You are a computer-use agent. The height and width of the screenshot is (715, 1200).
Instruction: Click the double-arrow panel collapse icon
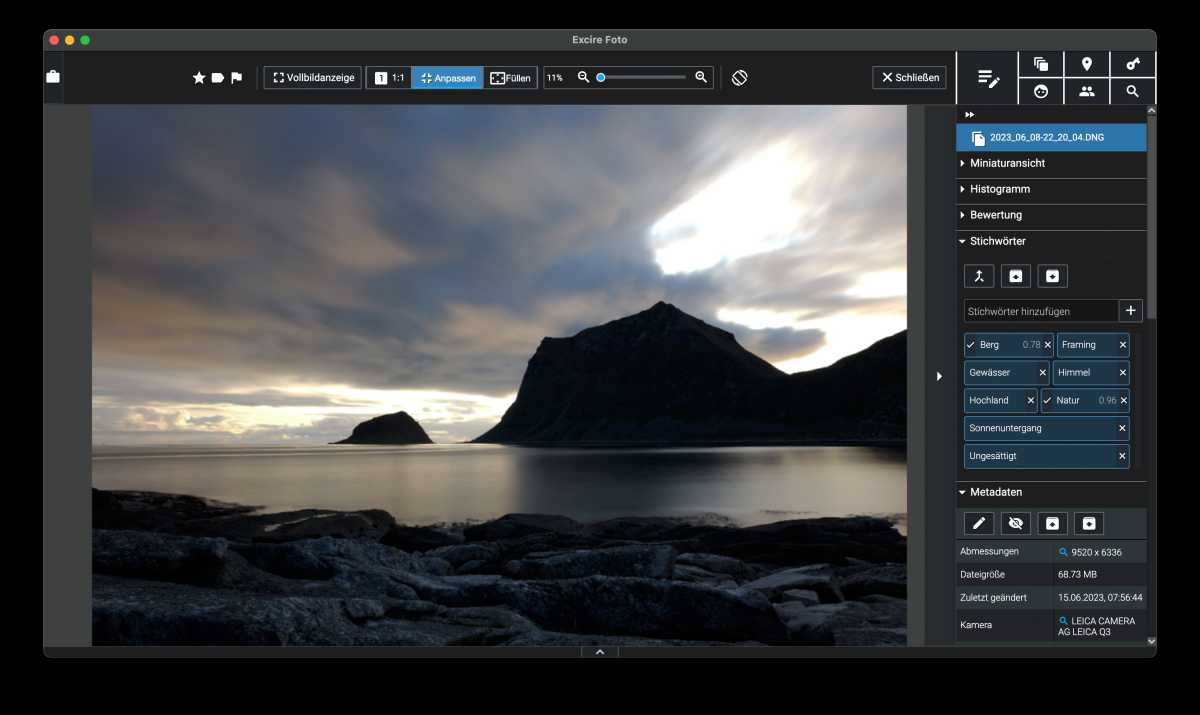click(x=969, y=115)
